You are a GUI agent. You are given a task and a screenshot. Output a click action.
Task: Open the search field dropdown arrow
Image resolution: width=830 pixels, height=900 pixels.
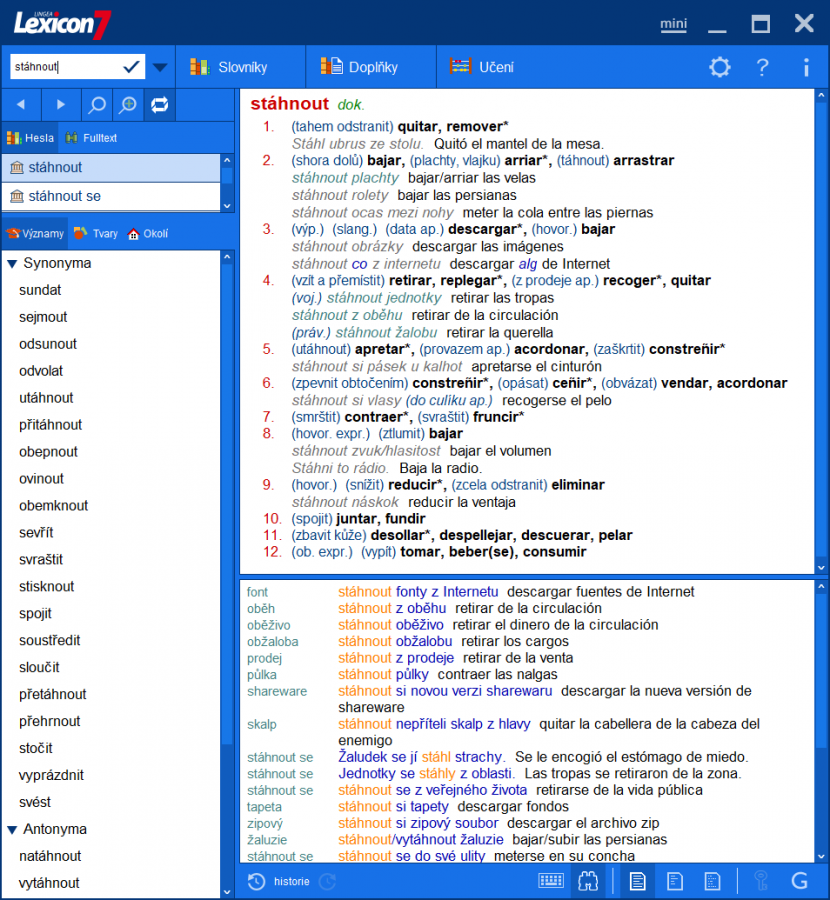pos(158,65)
